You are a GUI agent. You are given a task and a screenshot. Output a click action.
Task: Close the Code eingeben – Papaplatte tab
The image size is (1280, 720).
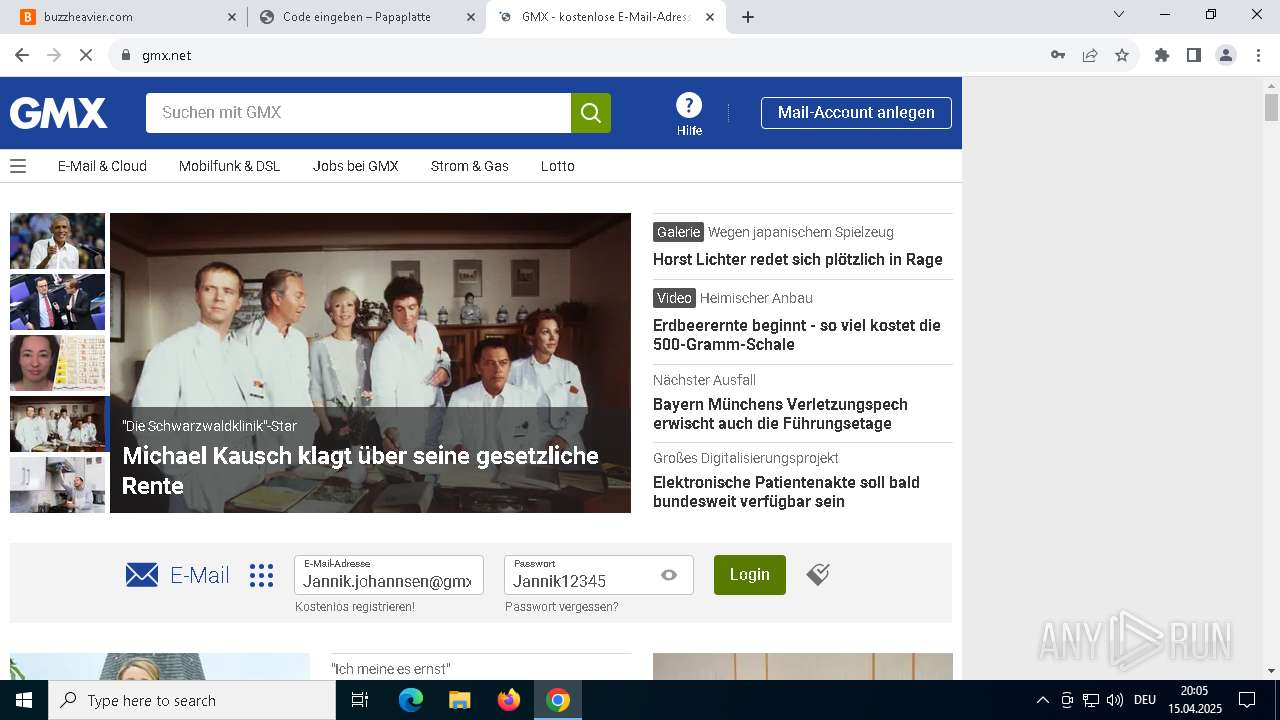click(x=471, y=17)
